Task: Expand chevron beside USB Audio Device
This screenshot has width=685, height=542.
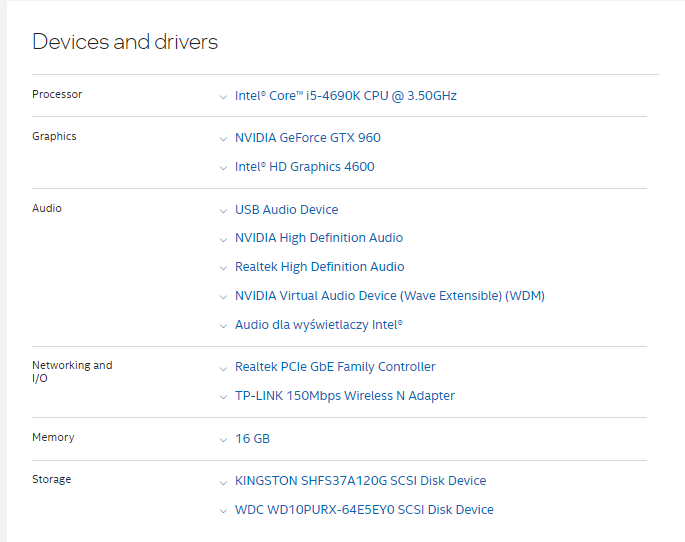Action: (x=223, y=211)
